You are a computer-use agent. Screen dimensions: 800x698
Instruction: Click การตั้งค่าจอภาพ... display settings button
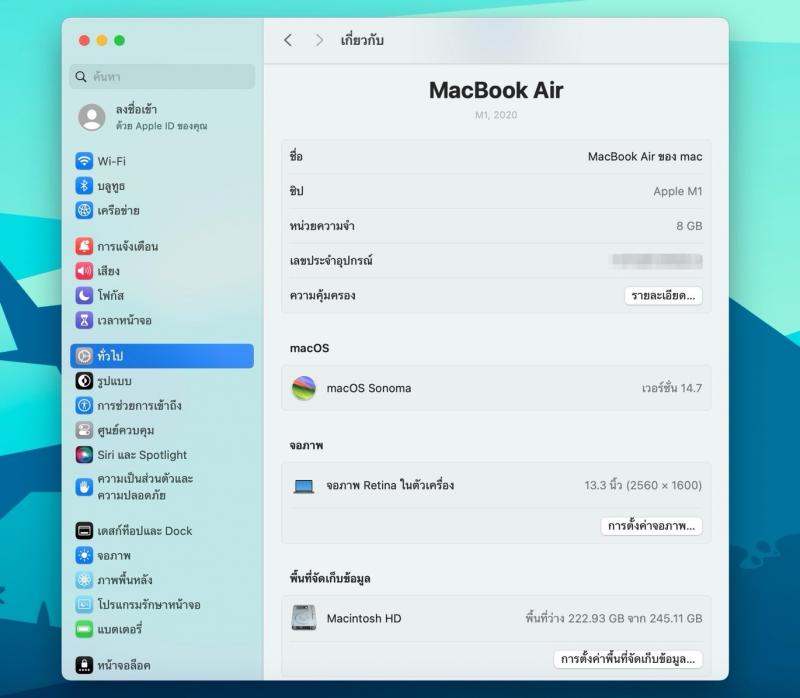click(653, 526)
